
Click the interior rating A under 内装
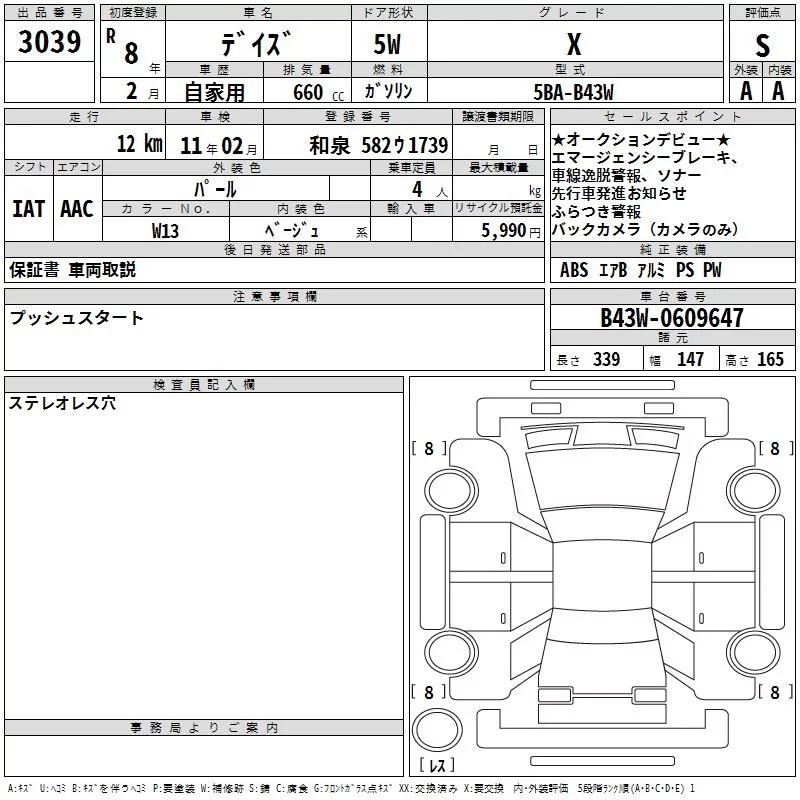pyautogui.click(x=778, y=91)
